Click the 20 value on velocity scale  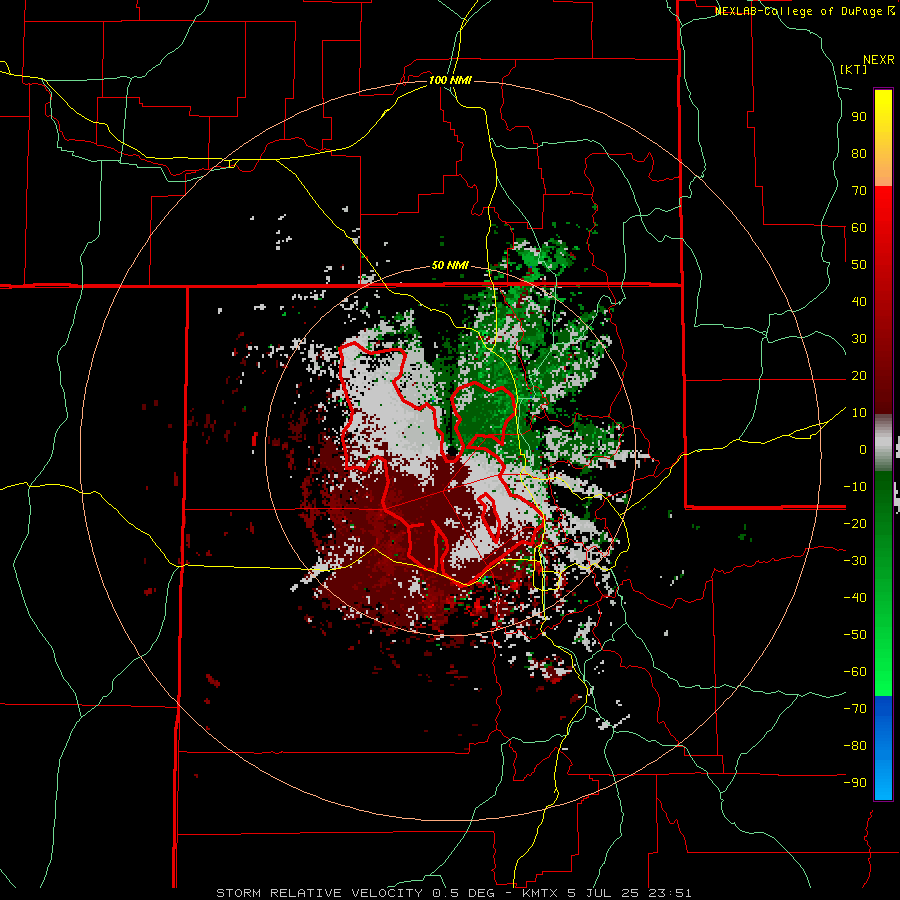click(x=859, y=375)
